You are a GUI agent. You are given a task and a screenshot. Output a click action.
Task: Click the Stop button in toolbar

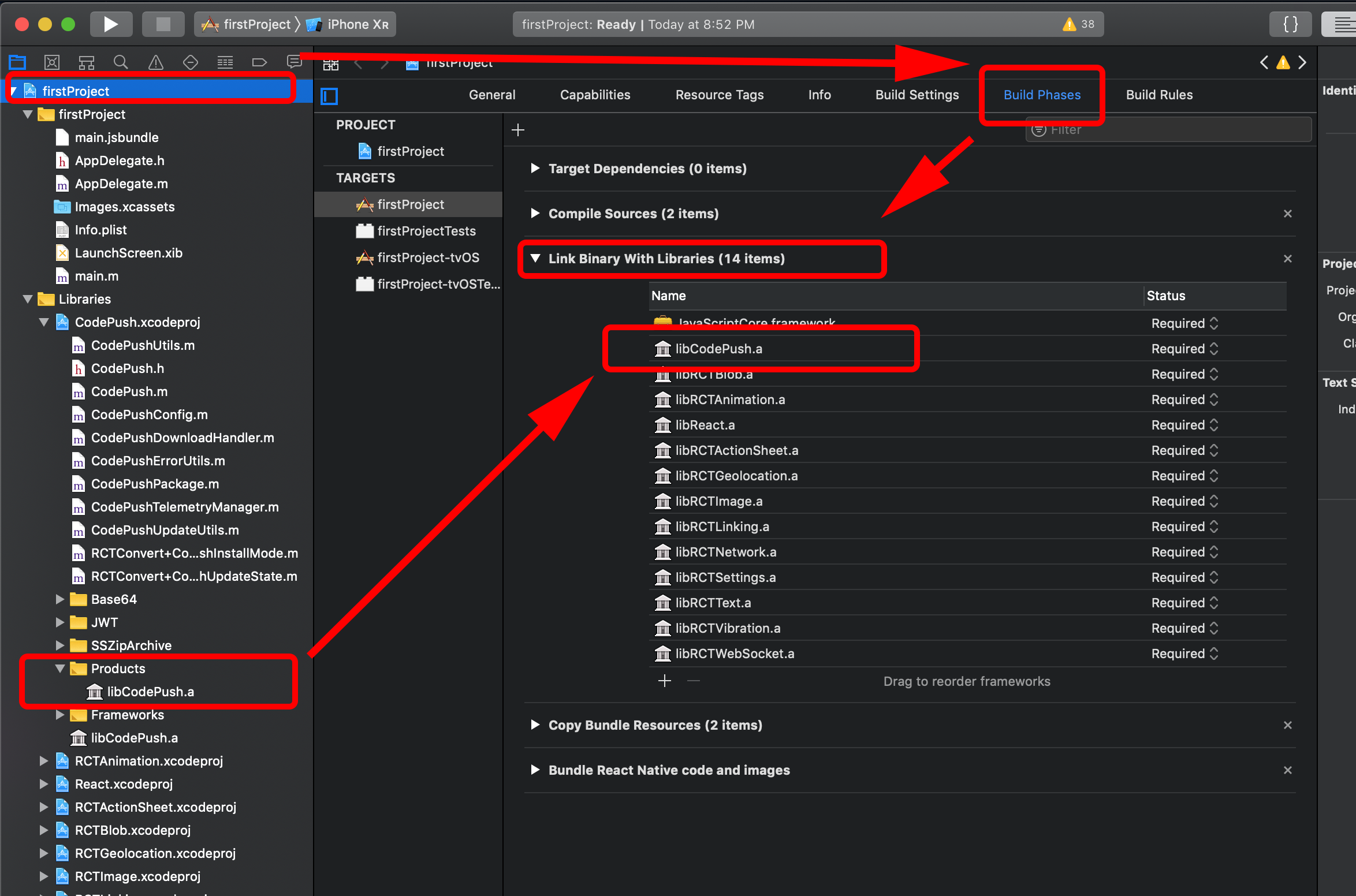tap(163, 24)
